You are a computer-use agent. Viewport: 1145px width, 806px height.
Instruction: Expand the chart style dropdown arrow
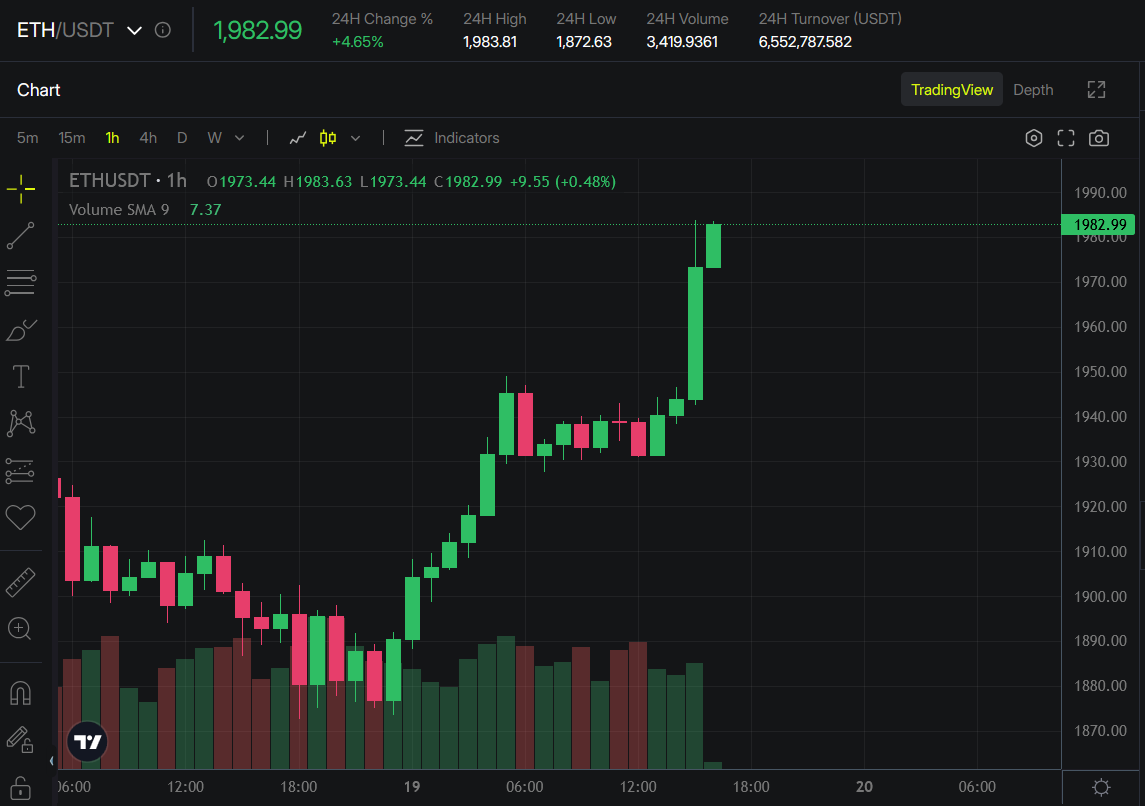point(356,138)
